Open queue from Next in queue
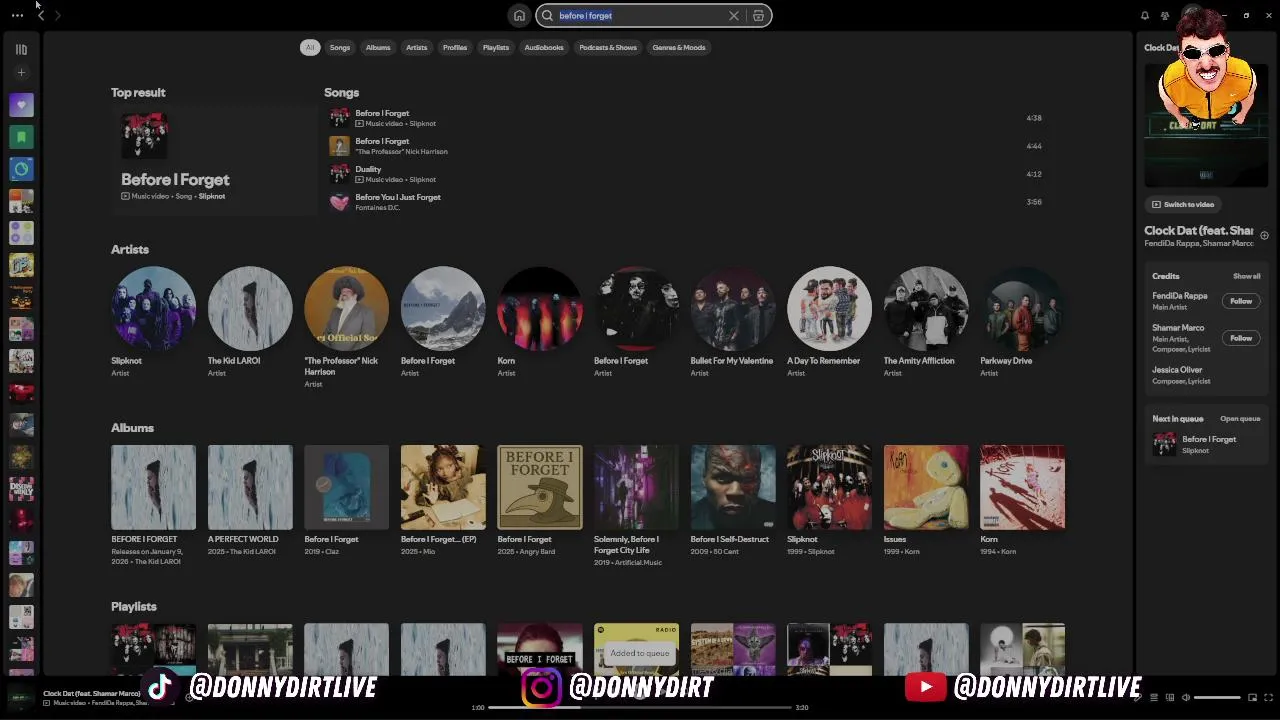Viewport: 1280px width, 720px height. [x=1240, y=419]
